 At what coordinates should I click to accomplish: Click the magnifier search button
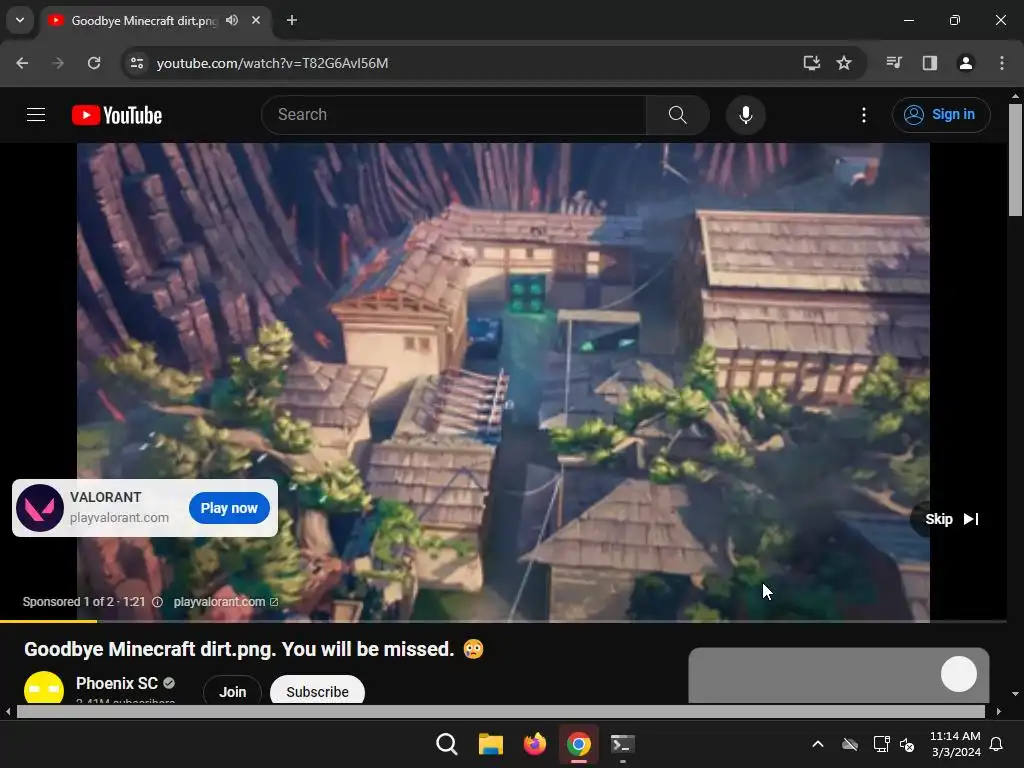[x=677, y=115]
